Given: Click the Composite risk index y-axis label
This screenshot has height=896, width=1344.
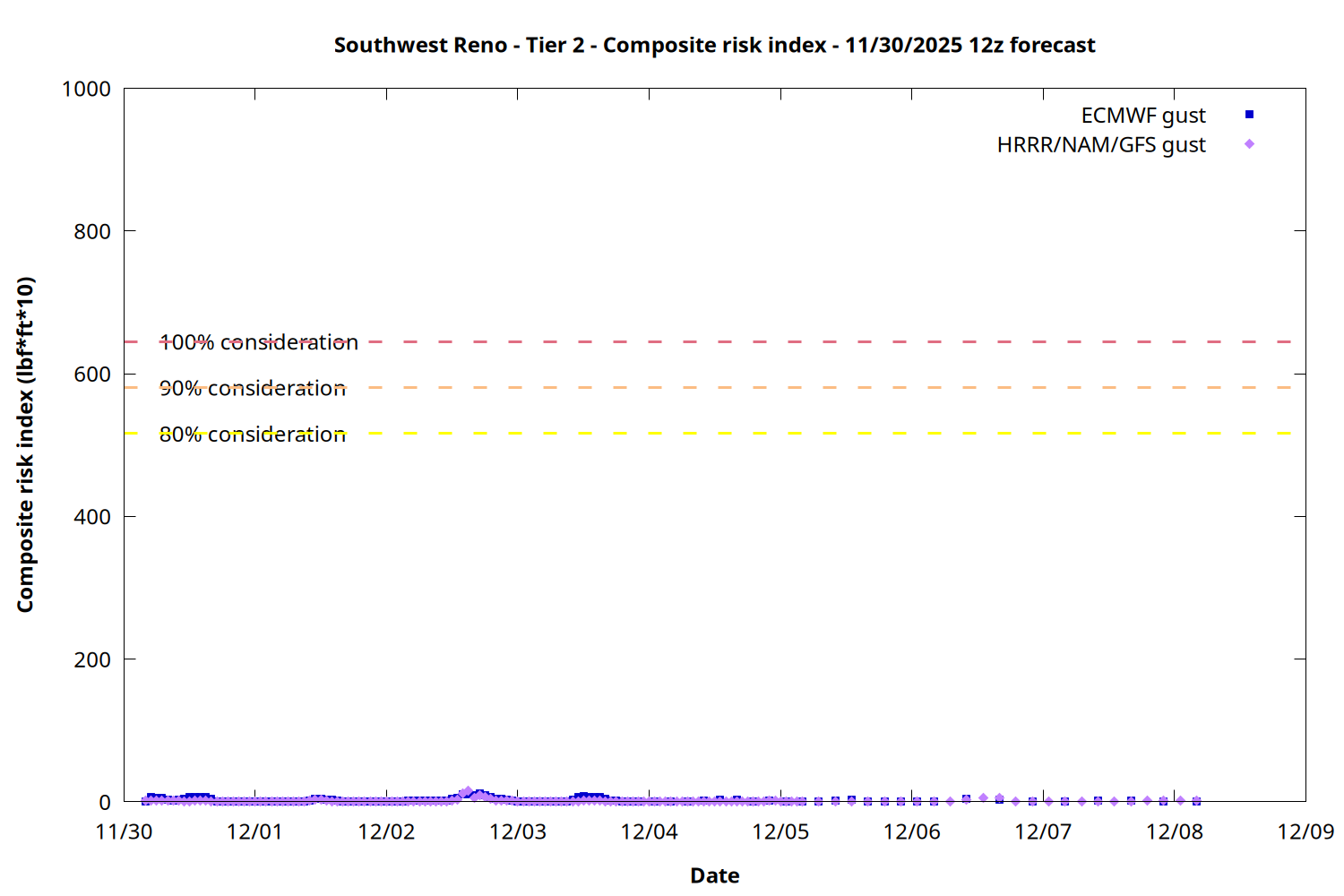Looking at the screenshot, I should click(25, 444).
